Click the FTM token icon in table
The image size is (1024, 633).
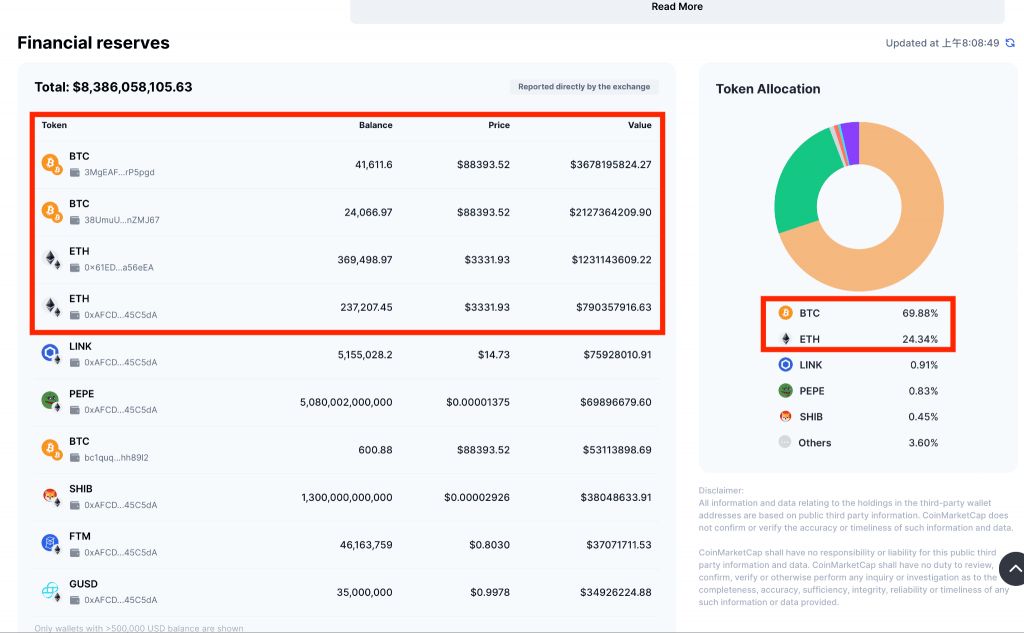(x=51, y=544)
